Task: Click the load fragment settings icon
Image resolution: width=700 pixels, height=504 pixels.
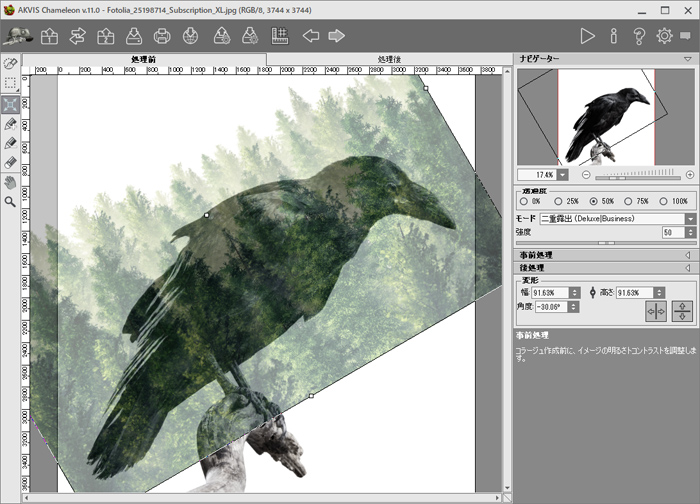Action: 222,36
